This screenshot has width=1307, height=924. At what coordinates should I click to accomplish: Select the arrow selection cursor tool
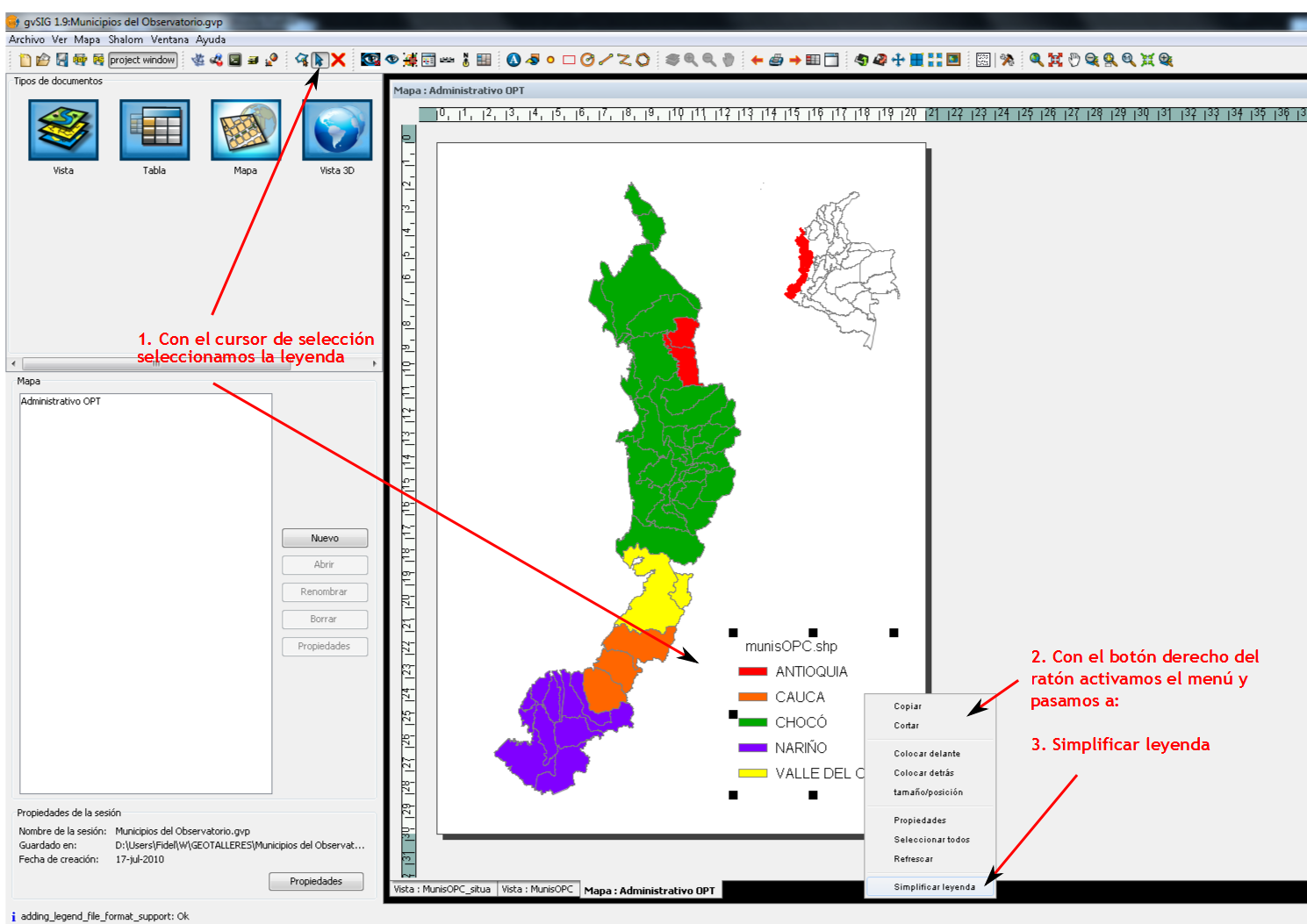point(320,60)
